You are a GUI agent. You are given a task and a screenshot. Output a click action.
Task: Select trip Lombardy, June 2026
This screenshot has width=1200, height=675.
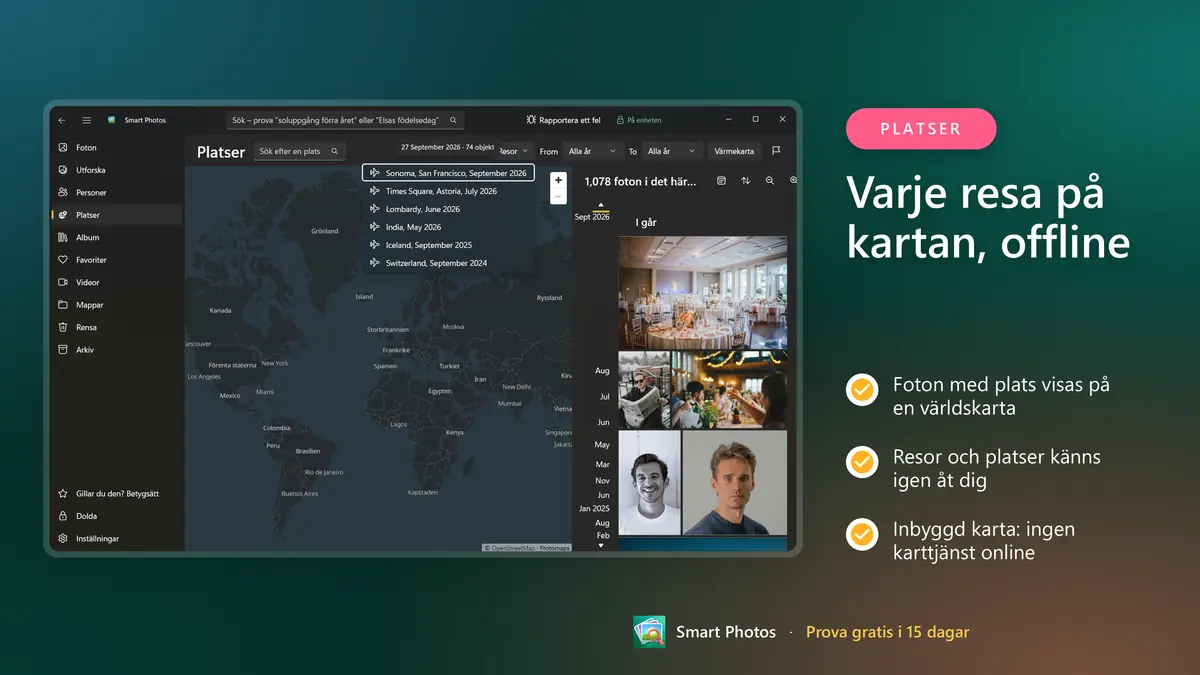point(448,209)
